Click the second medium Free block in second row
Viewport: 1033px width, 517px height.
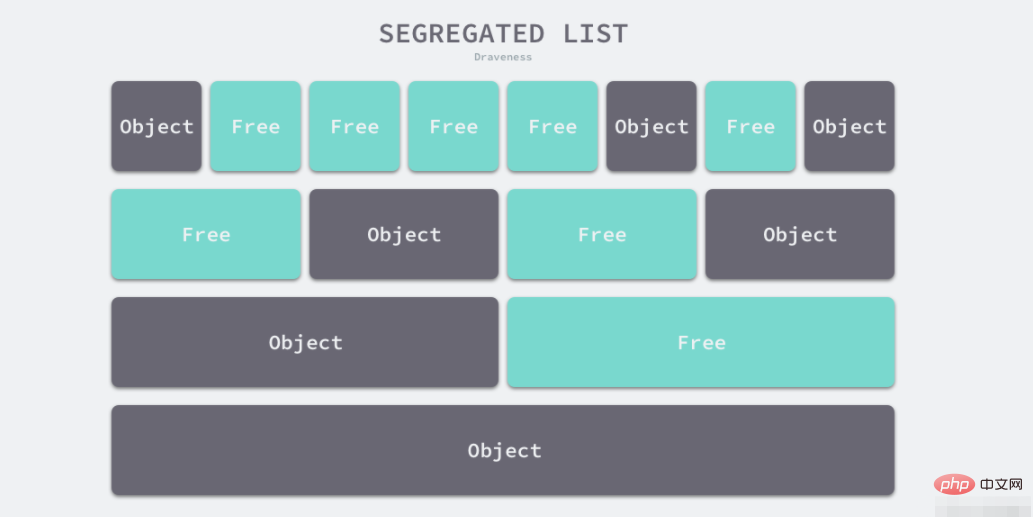tap(602, 234)
